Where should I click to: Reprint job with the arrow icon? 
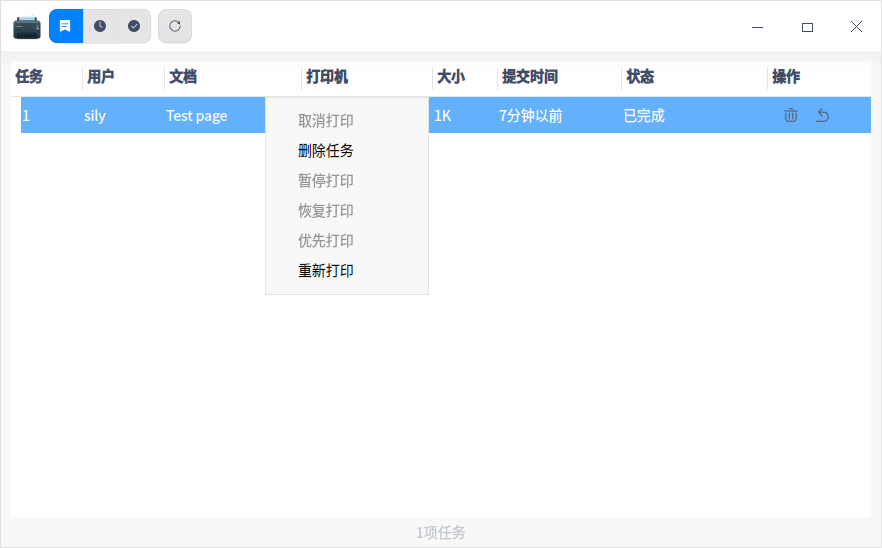[x=823, y=115]
